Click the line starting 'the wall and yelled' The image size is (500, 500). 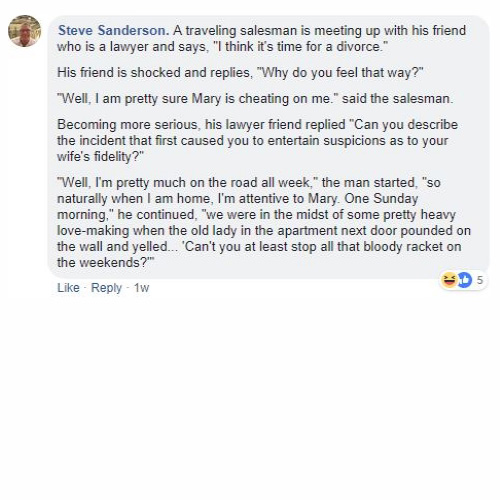(x=259, y=247)
